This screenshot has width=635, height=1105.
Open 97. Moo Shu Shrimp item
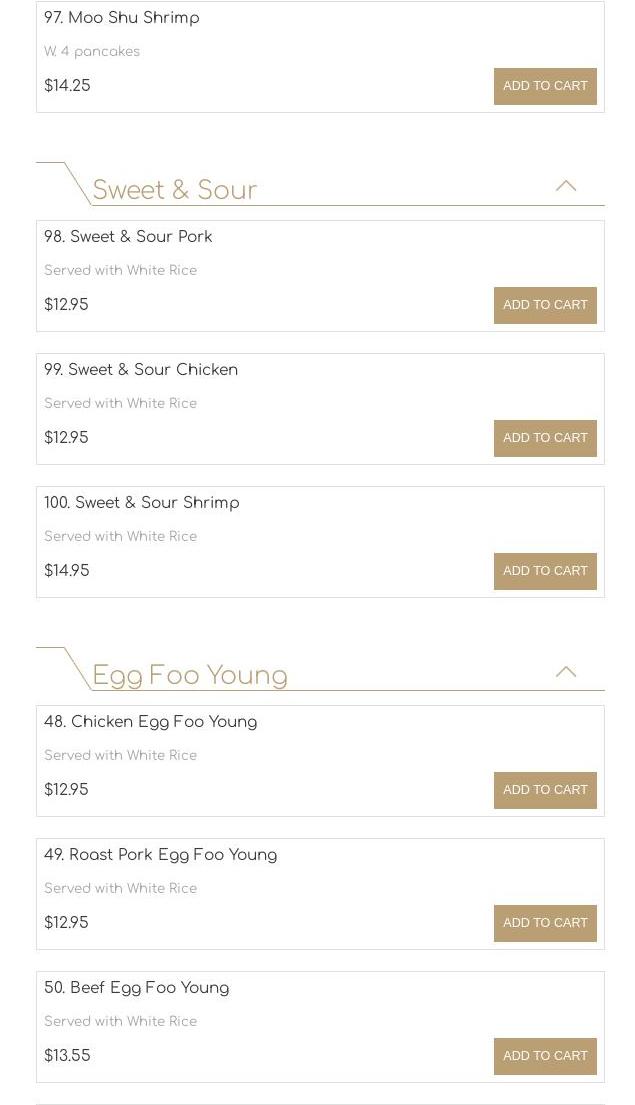(x=122, y=19)
